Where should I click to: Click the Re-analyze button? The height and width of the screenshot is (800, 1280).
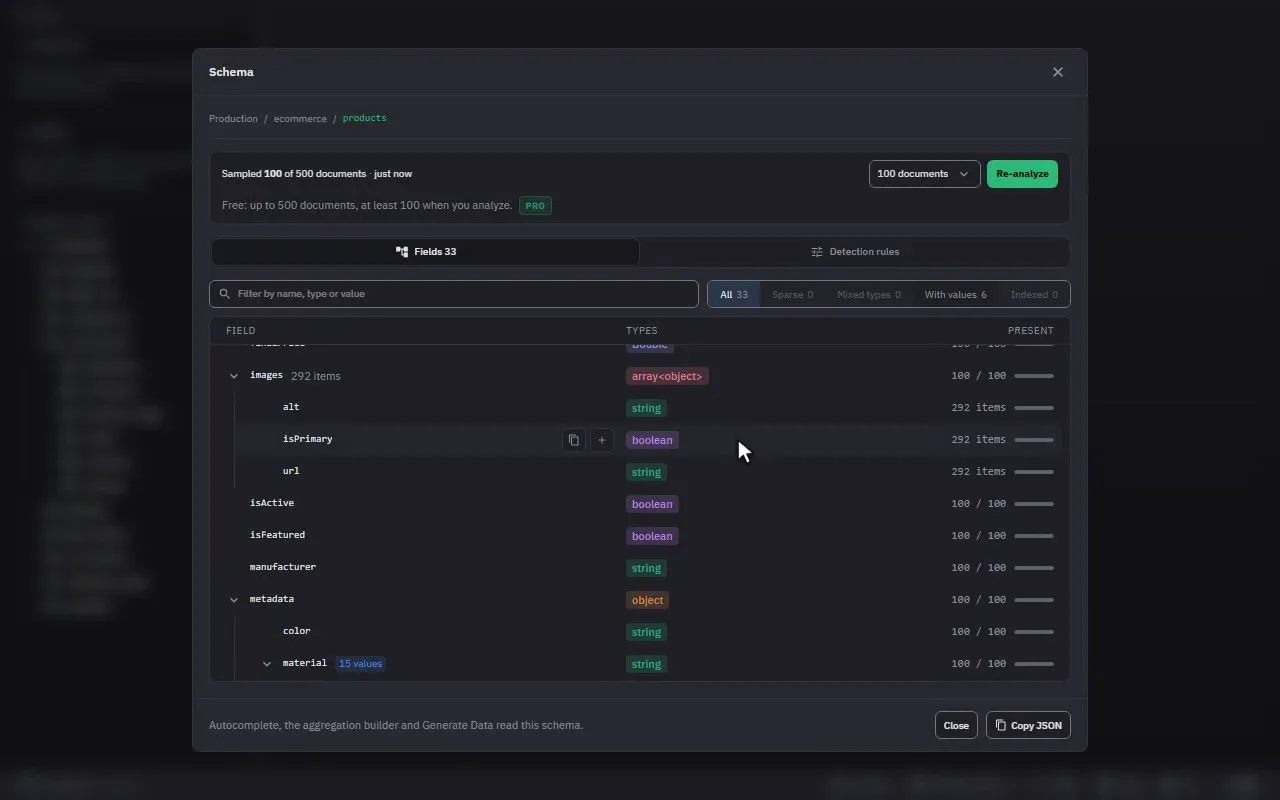coord(1022,174)
